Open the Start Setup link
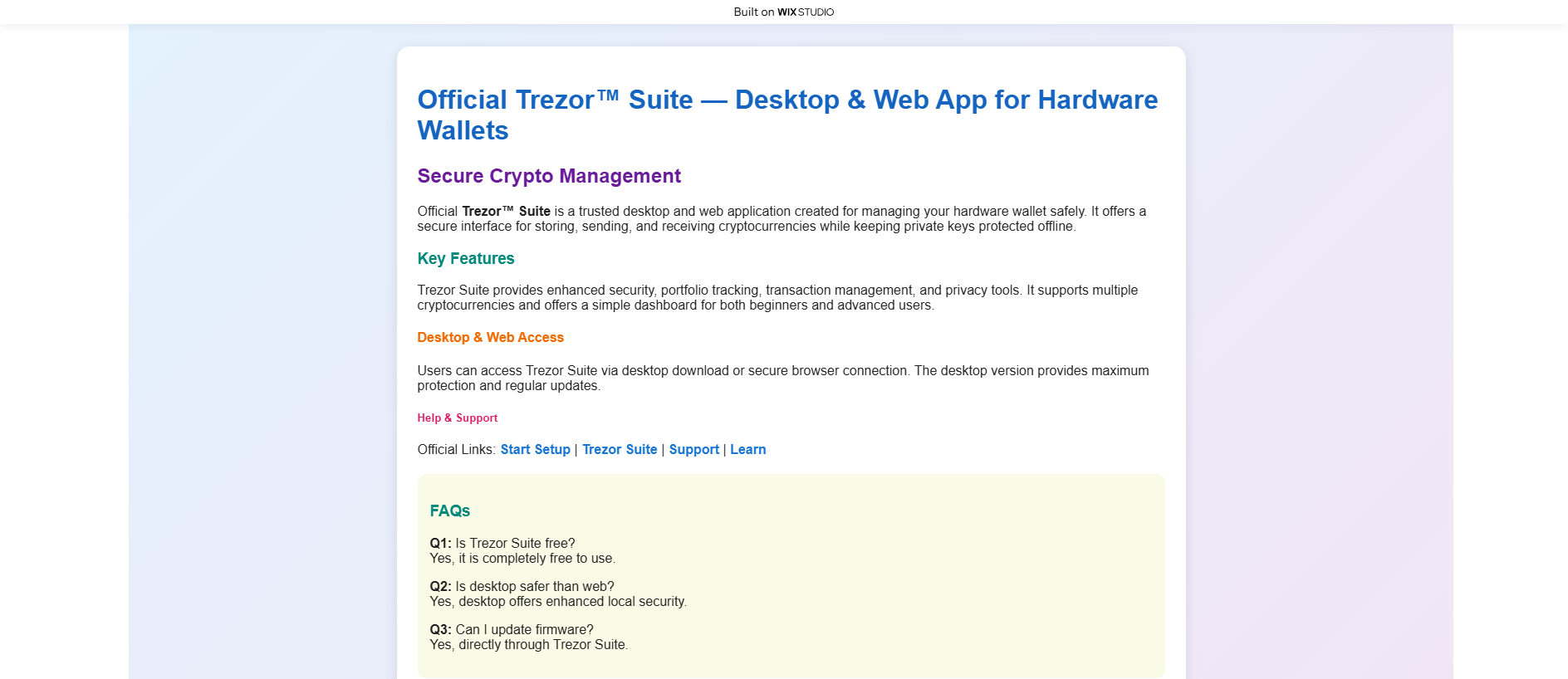Image resolution: width=1568 pixels, height=679 pixels. click(x=535, y=449)
